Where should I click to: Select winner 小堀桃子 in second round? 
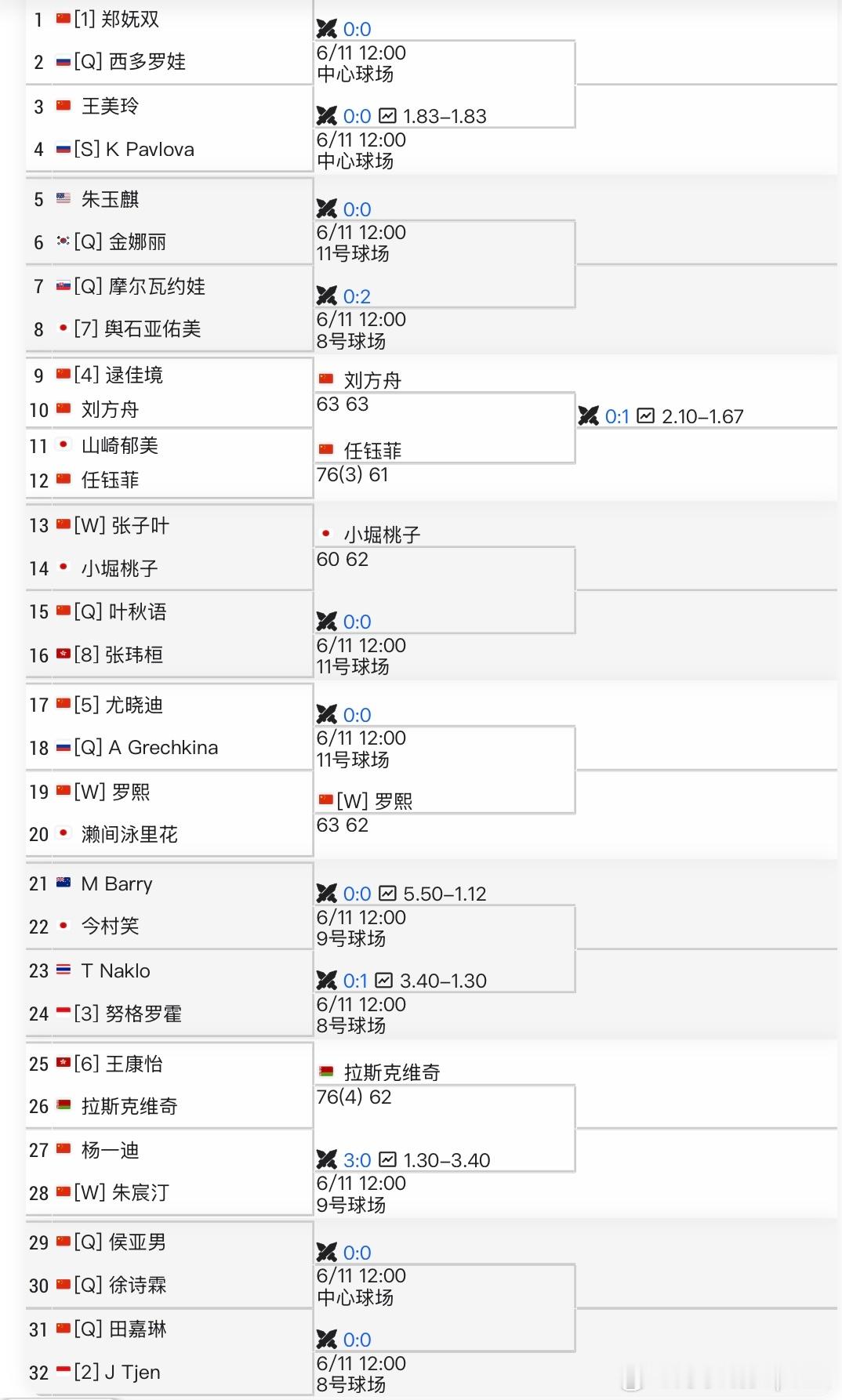[x=382, y=535]
